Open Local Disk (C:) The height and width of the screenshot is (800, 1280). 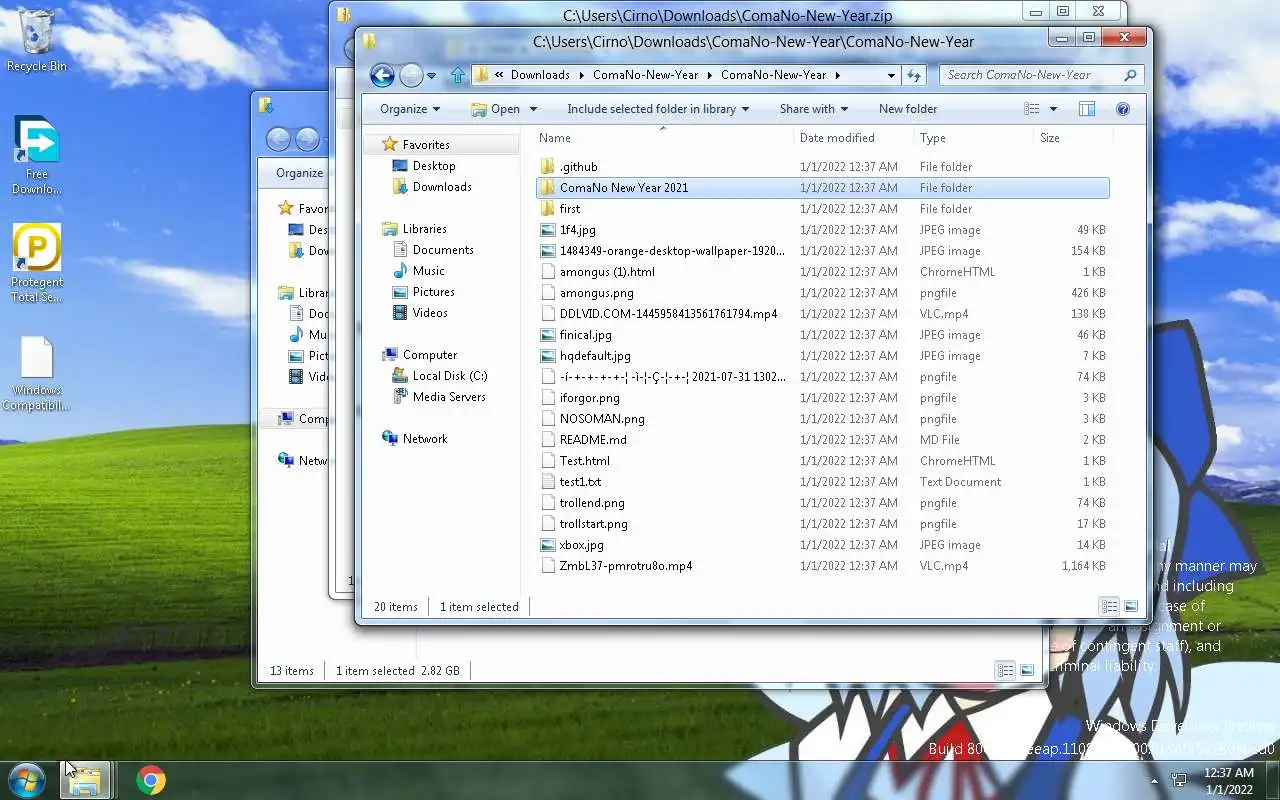coord(450,376)
